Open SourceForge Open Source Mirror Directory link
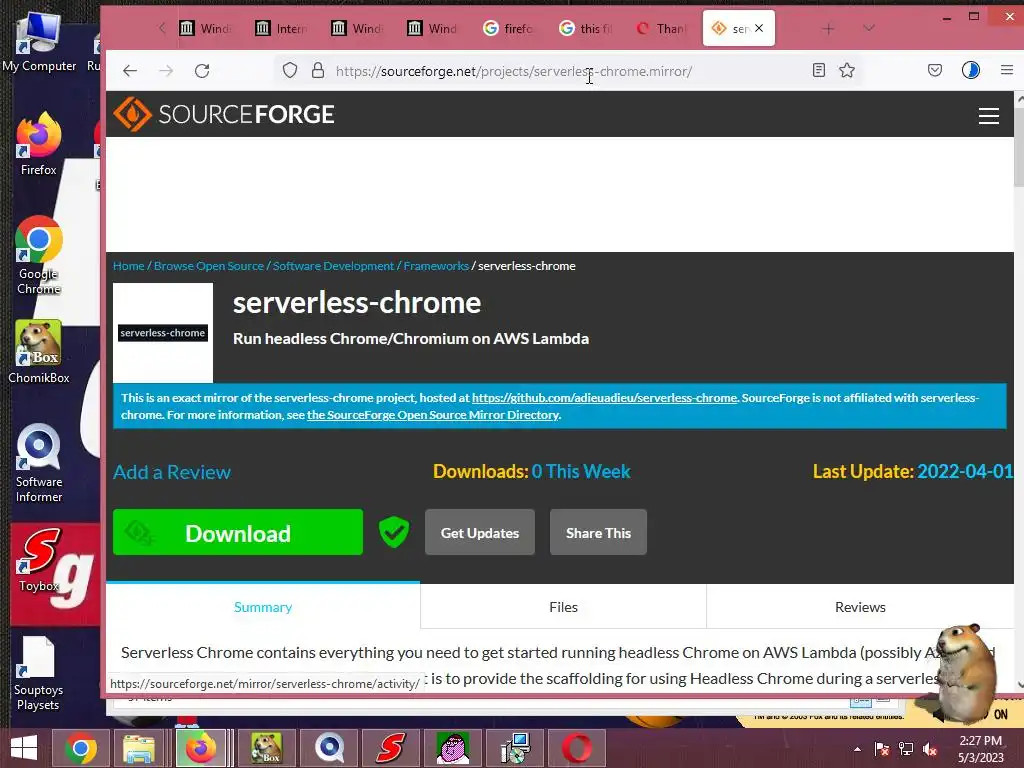 tap(433, 415)
